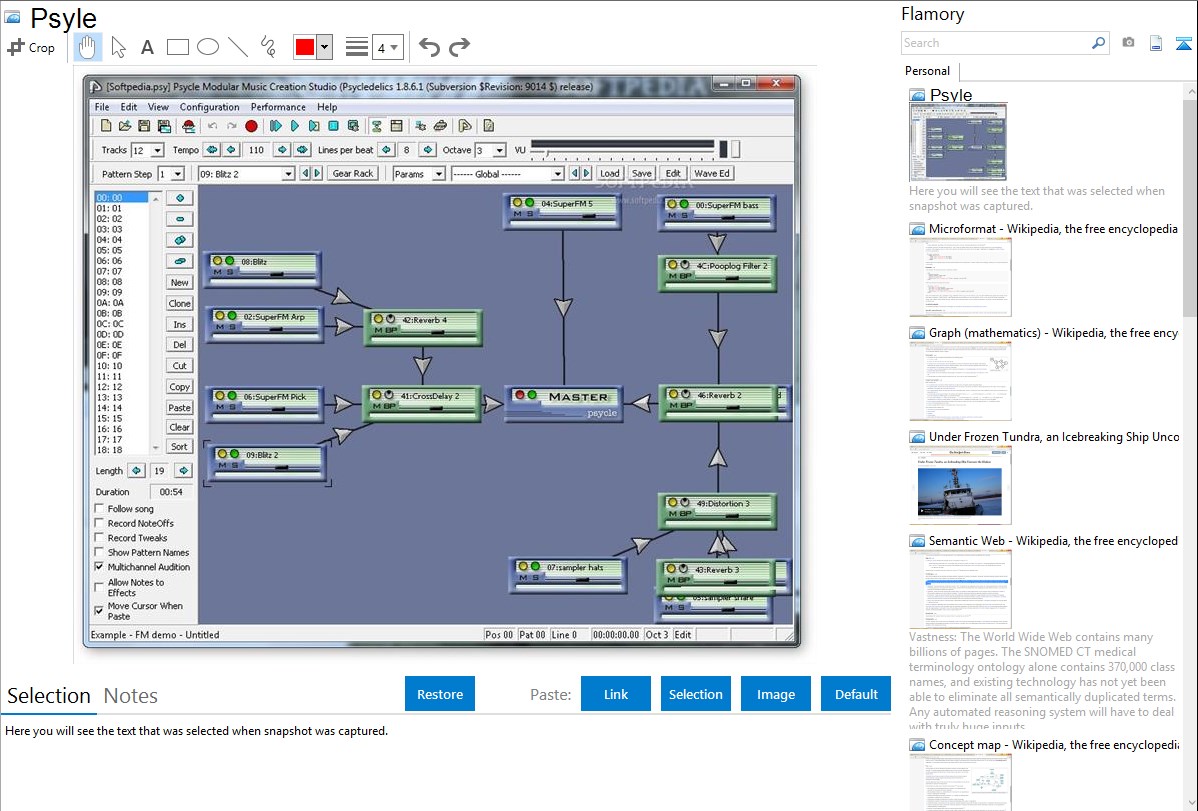
Task: Click the Paste Image button
Action: coord(775,694)
